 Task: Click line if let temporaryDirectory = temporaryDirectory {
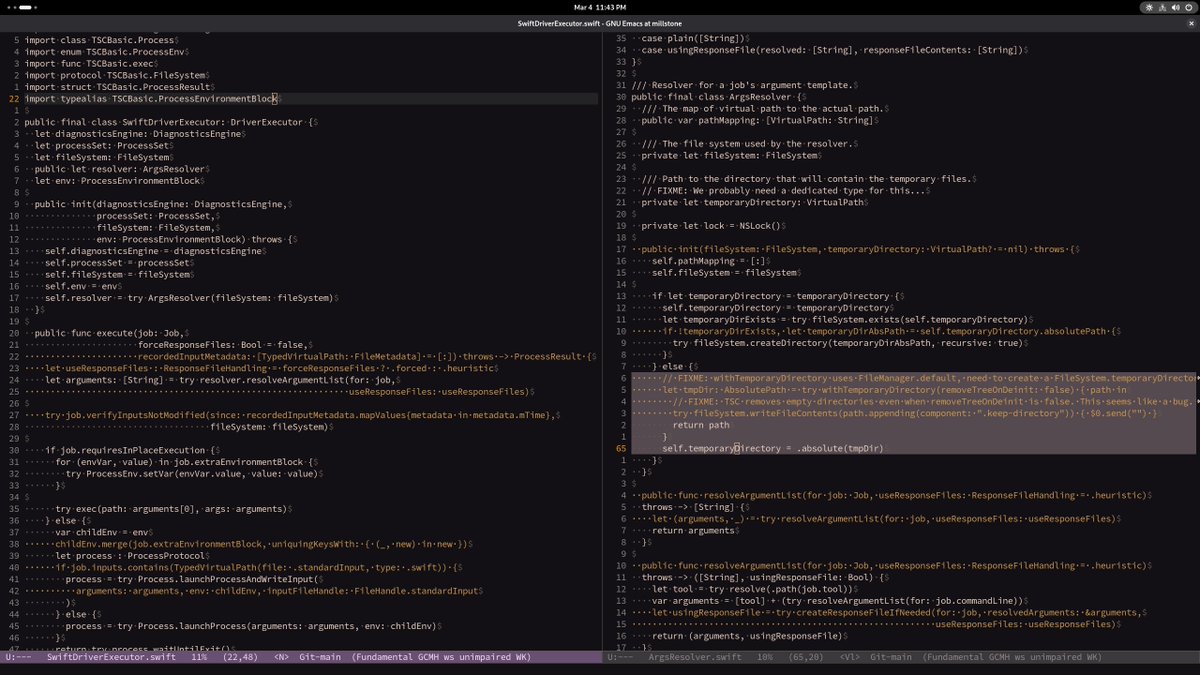[x=779, y=296]
